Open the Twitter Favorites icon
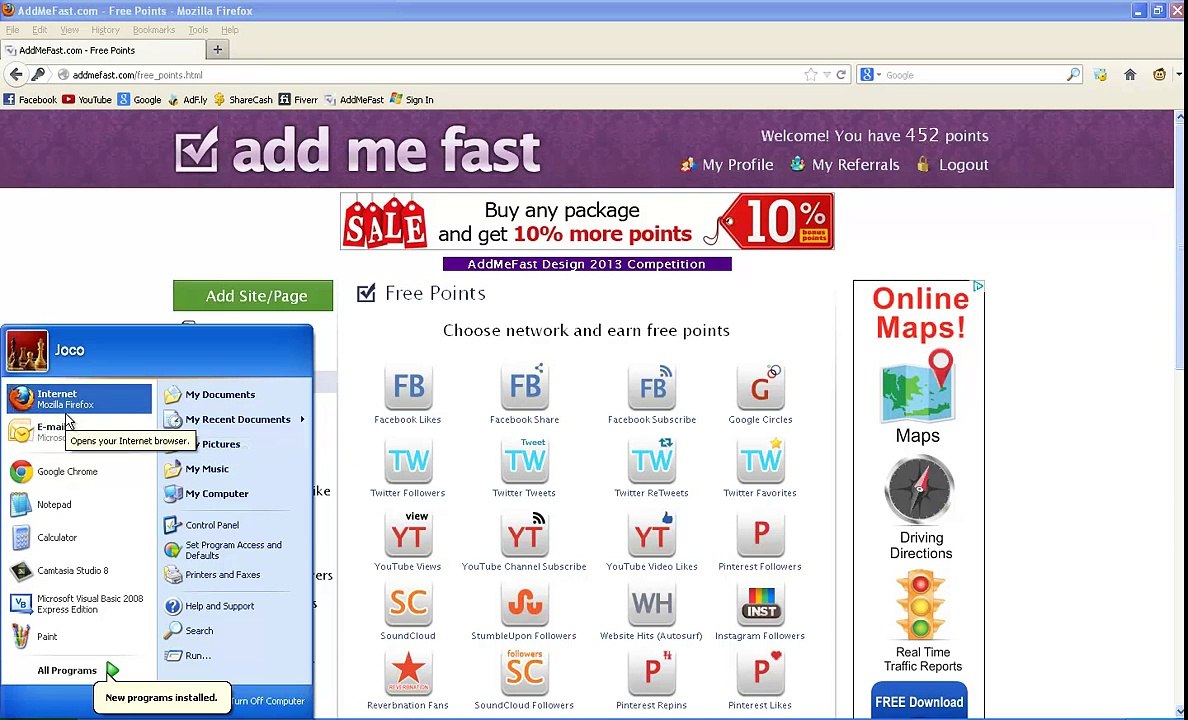This screenshot has width=1188, height=720. pos(760,460)
